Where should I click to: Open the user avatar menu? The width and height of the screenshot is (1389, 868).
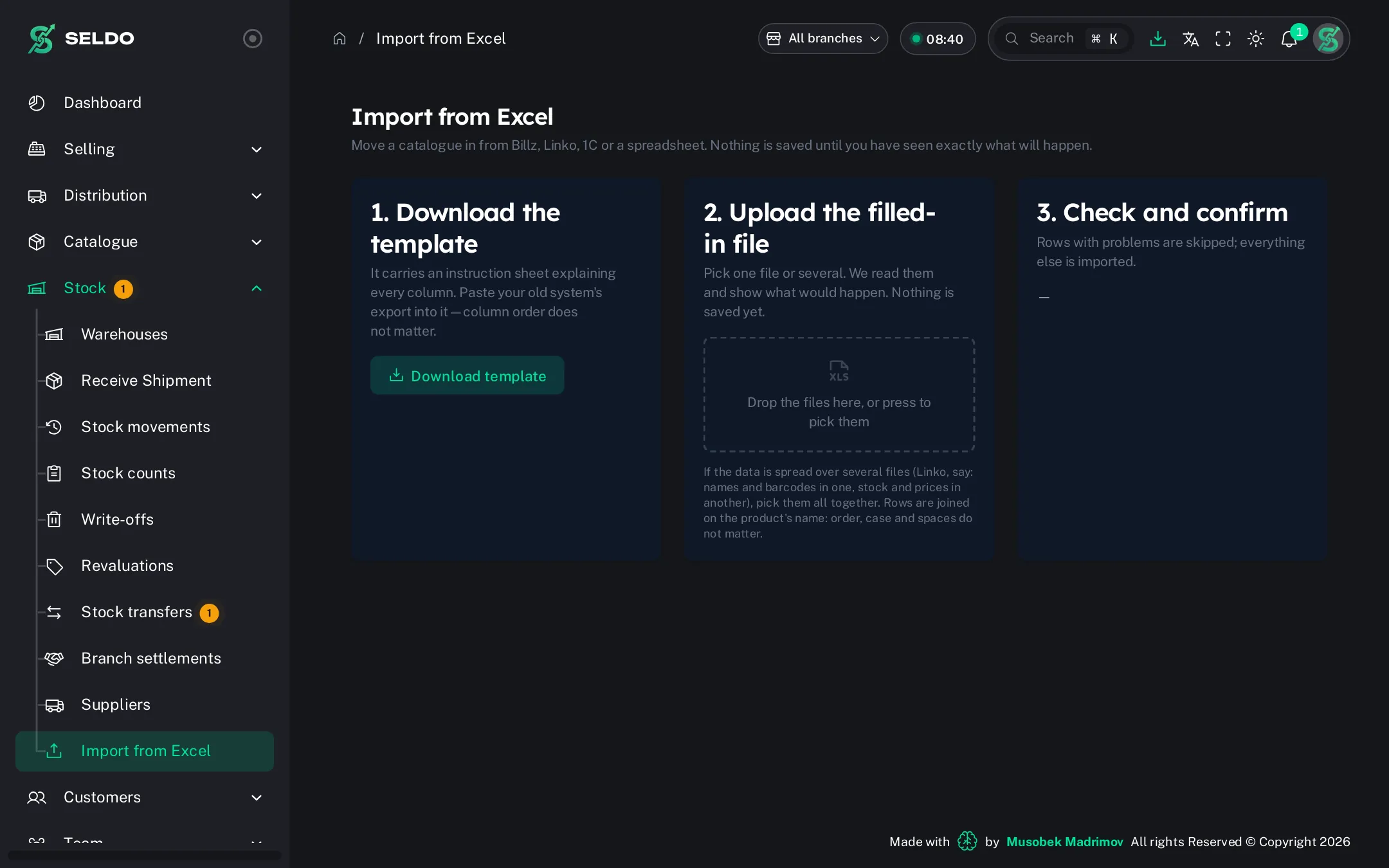(1328, 39)
